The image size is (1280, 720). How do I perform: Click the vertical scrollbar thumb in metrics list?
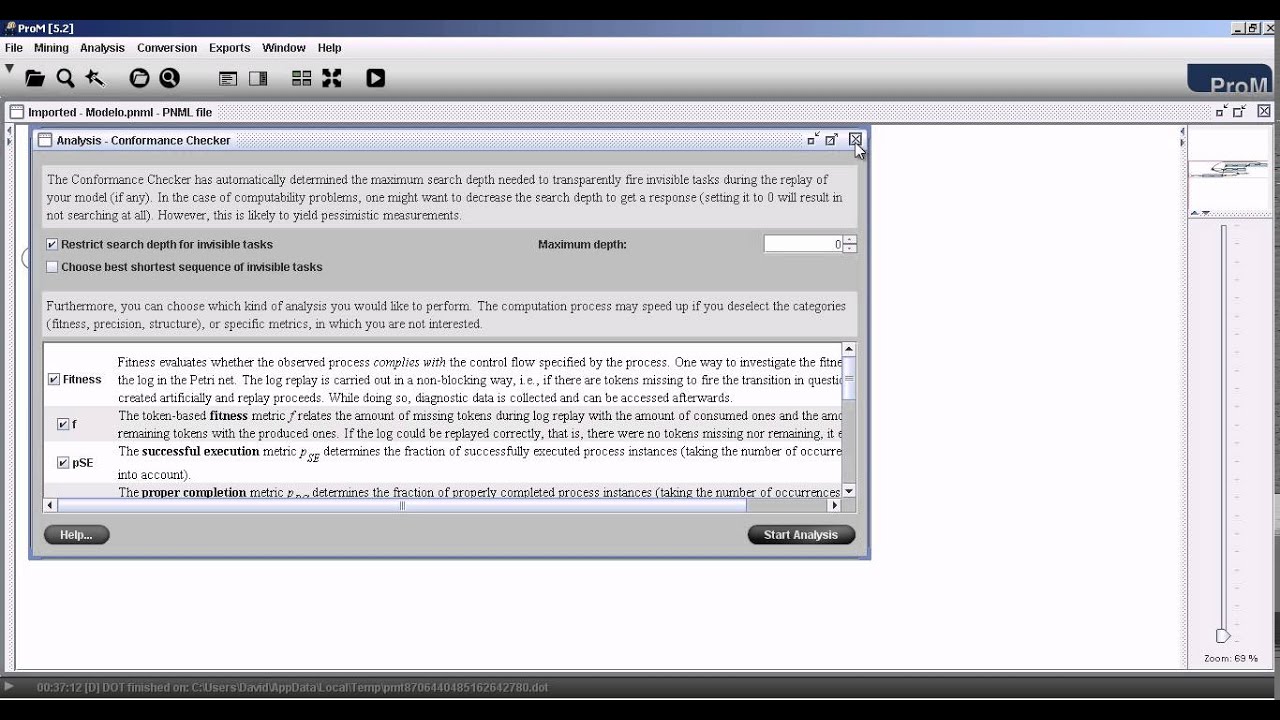pyautogui.click(x=849, y=379)
